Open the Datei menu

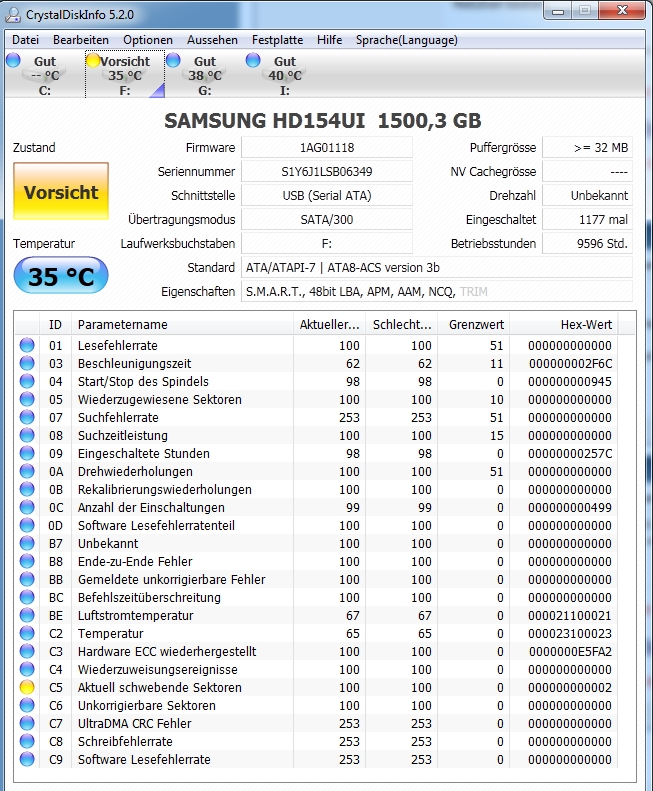[25, 40]
